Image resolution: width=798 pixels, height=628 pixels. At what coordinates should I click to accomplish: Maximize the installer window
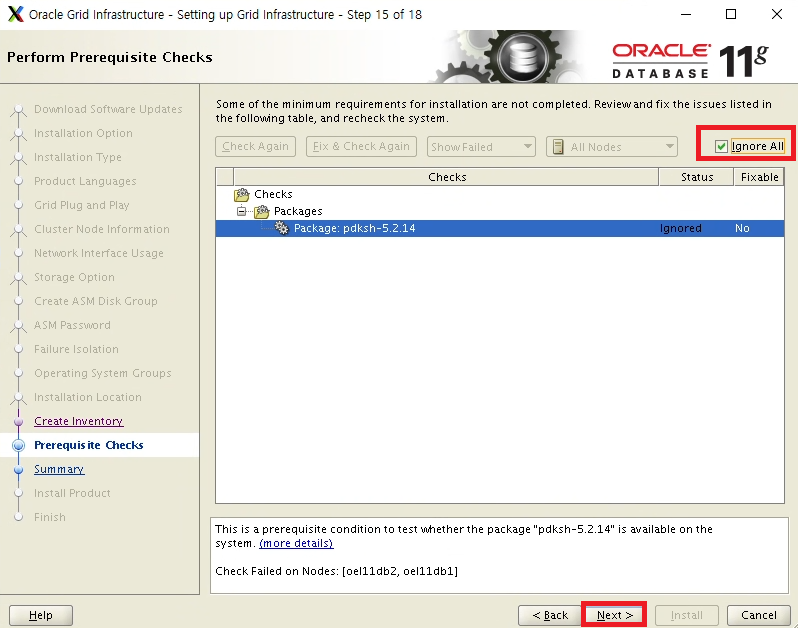tap(731, 14)
